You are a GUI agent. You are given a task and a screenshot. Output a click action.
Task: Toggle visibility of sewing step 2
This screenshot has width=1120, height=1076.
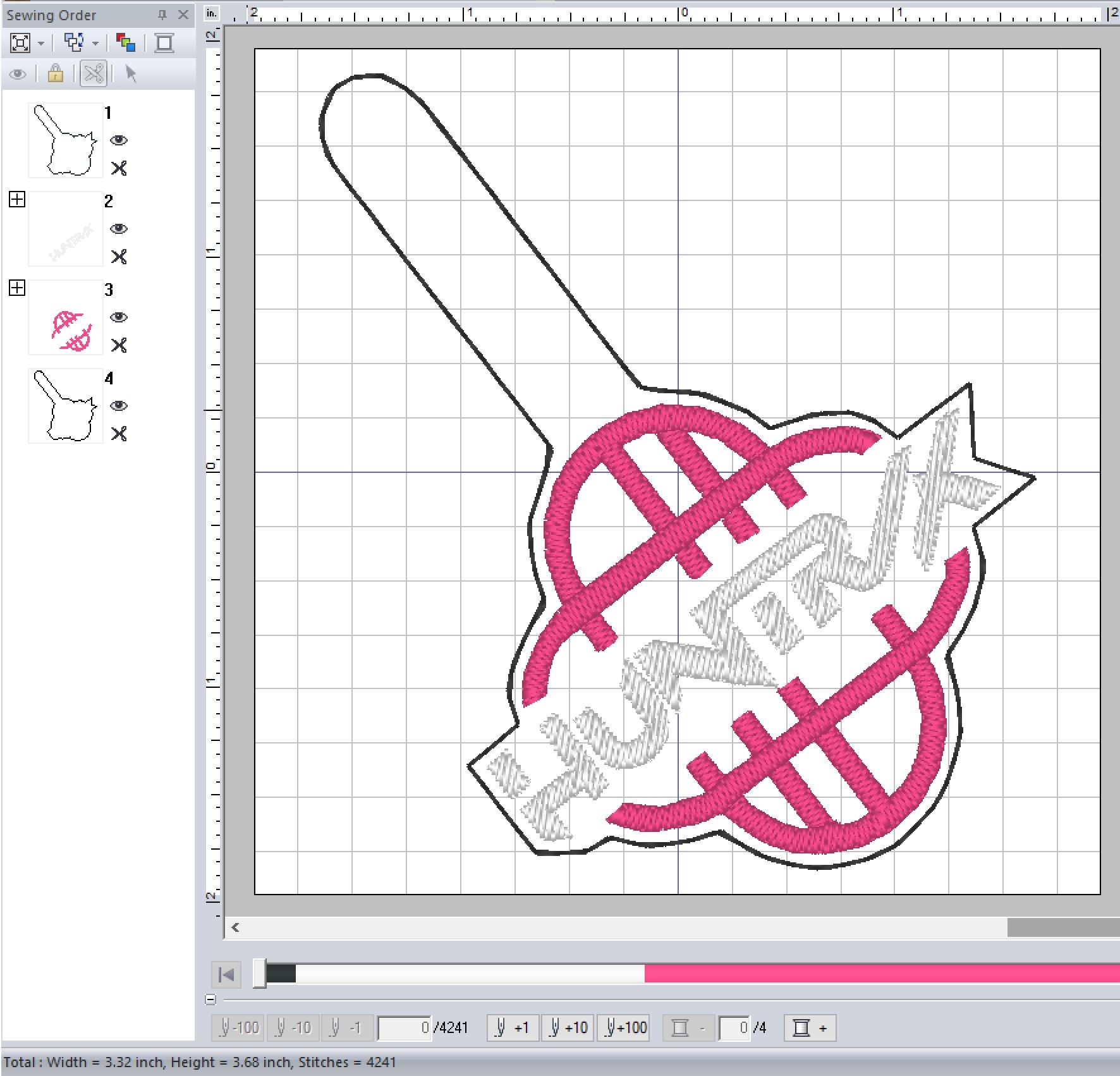coord(119,229)
